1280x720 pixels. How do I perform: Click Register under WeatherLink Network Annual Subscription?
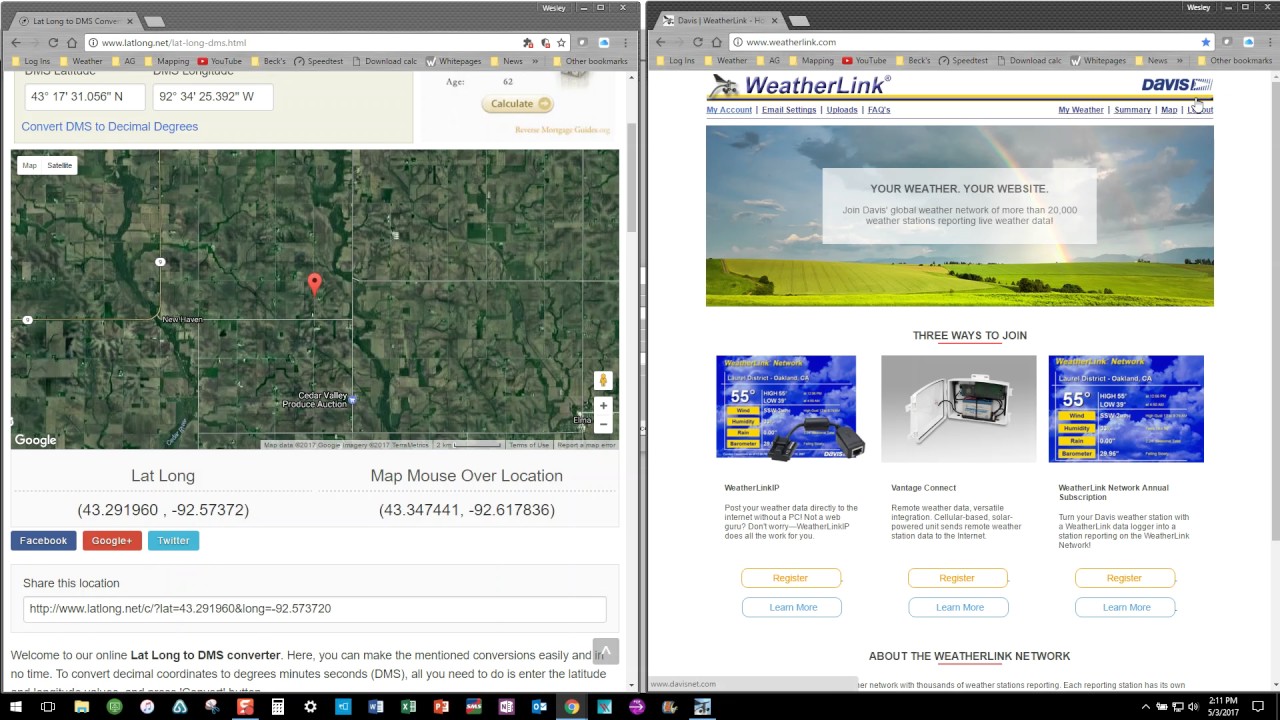pyautogui.click(x=1124, y=578)
